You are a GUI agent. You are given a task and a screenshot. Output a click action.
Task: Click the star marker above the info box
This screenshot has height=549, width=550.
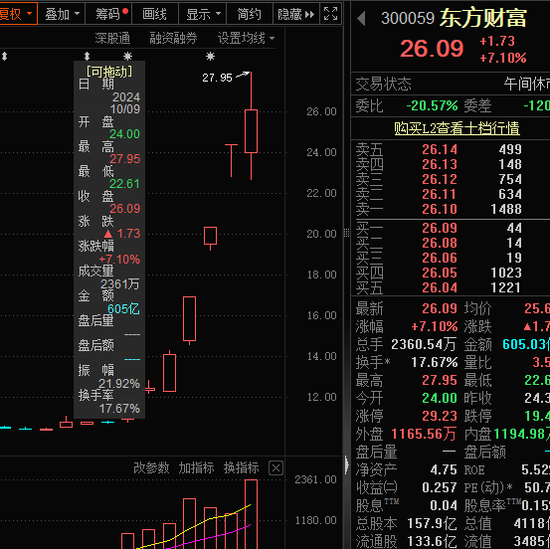[x=128, y=56]
